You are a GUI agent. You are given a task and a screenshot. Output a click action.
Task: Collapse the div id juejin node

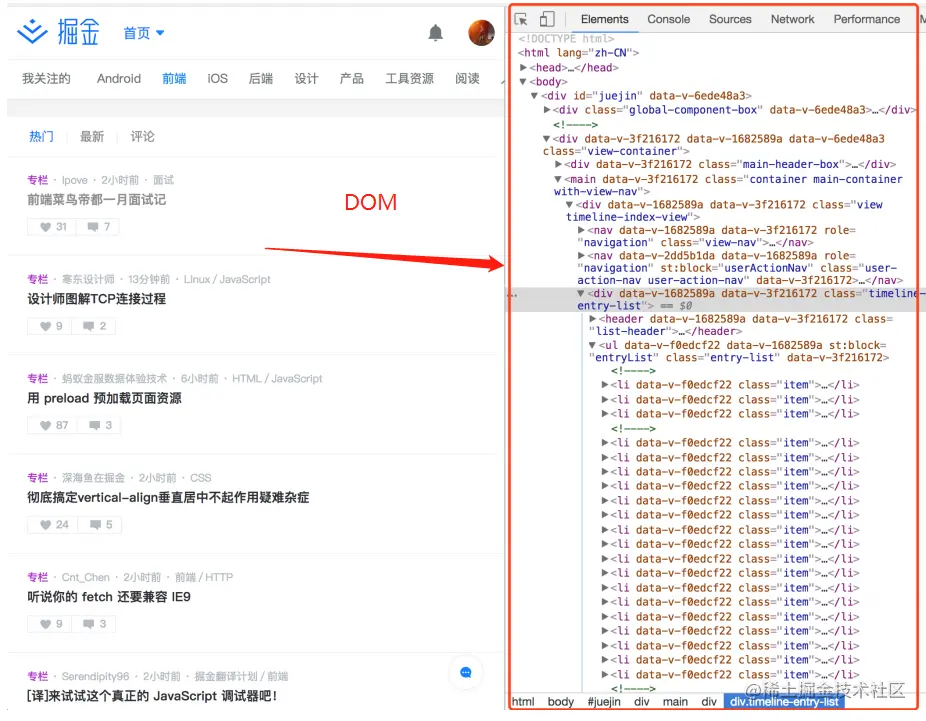534,96
